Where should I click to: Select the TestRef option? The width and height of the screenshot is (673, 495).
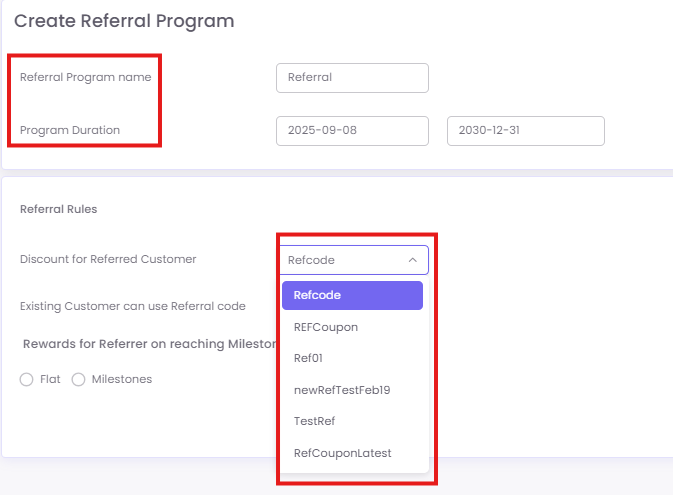click(314, 421)
